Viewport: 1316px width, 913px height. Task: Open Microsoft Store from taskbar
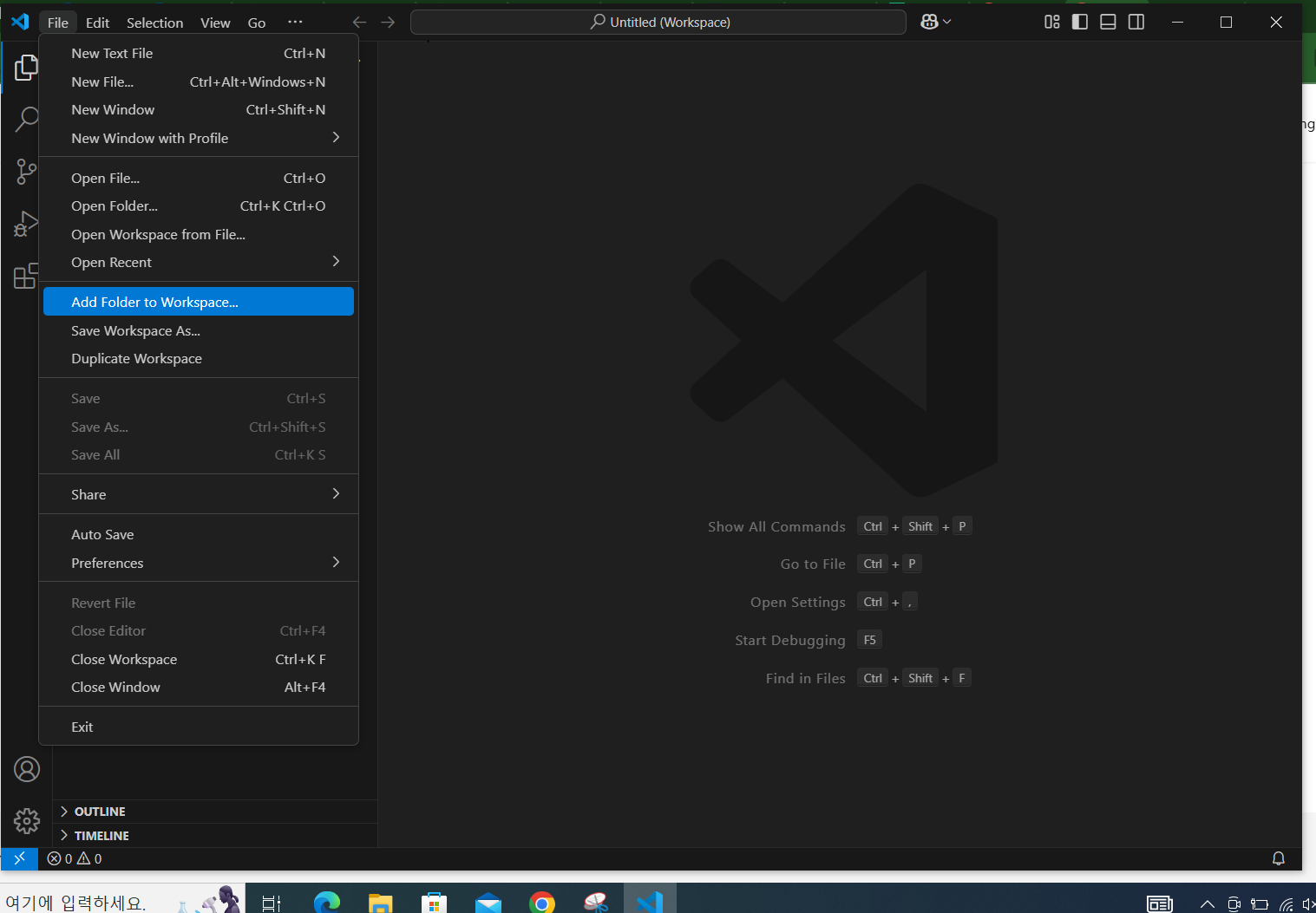pyautogui.click(x=434, y=903)
